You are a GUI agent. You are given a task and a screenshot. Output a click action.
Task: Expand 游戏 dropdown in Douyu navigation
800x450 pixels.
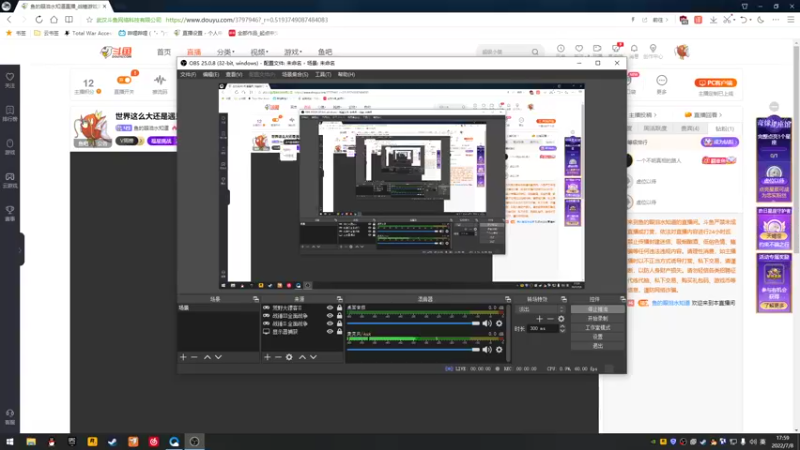tap(293, 52)
